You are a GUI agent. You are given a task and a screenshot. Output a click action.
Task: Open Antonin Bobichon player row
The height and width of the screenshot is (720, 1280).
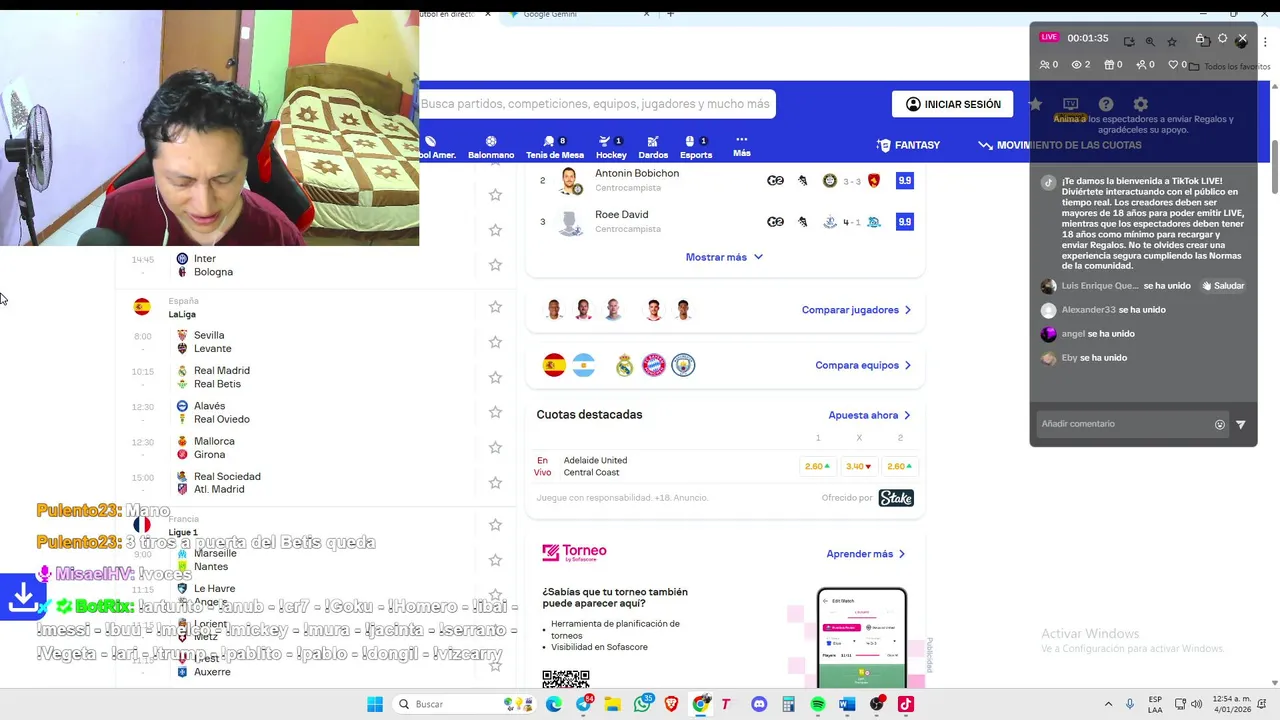click(x=725, y=180)
